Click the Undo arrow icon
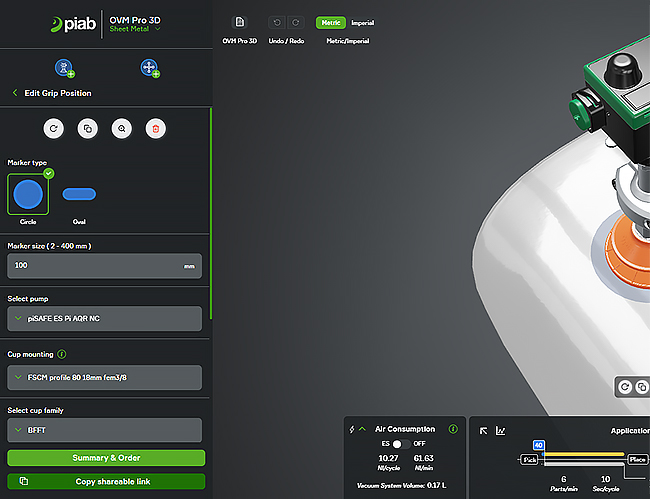The width and height of the screenshot is (650, 499). (277, 22)
